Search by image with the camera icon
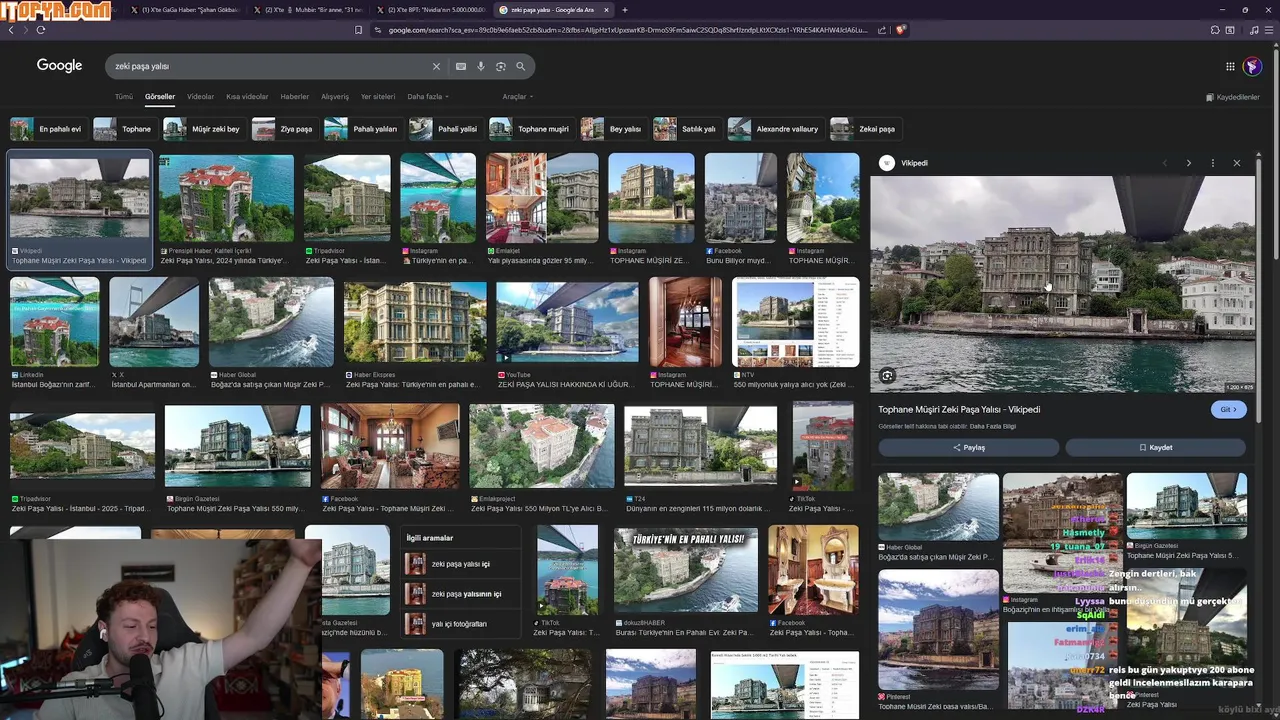 point(501,66)
